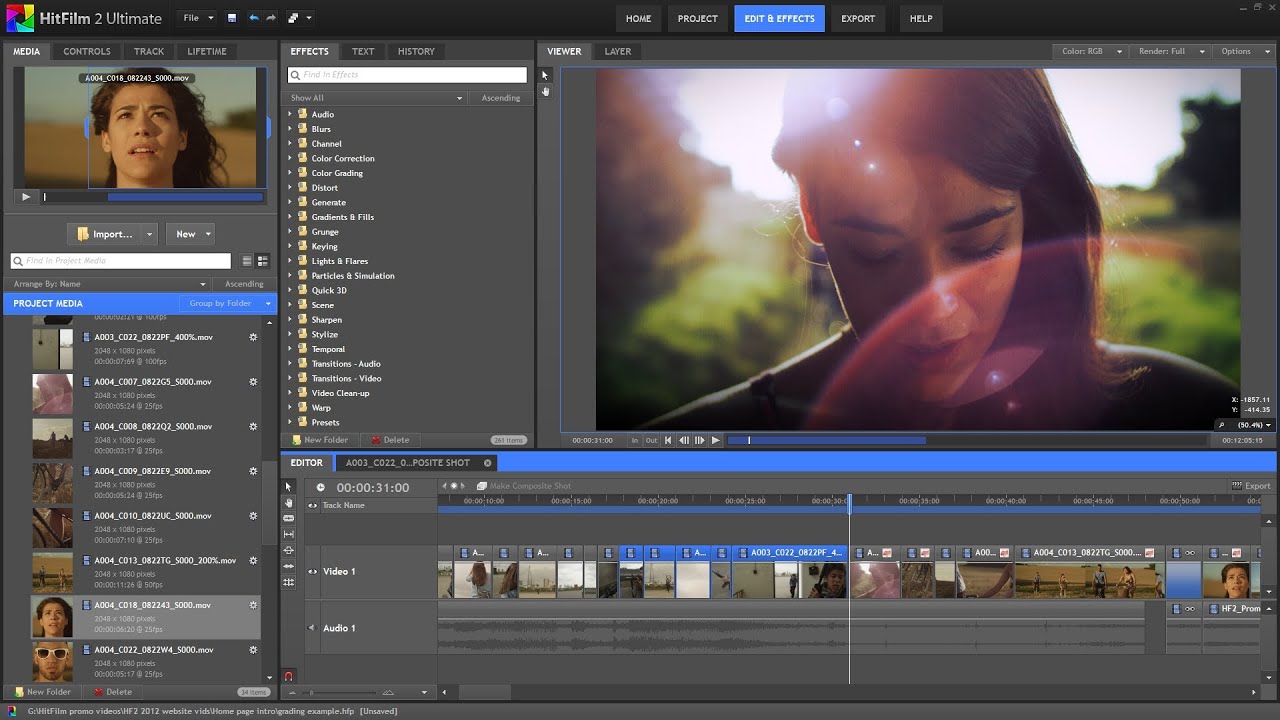Image resolution: width=1280 pixels, height=720 pixels.
Task: Select the timeline hand tool
Action: [x=289, y=503]
